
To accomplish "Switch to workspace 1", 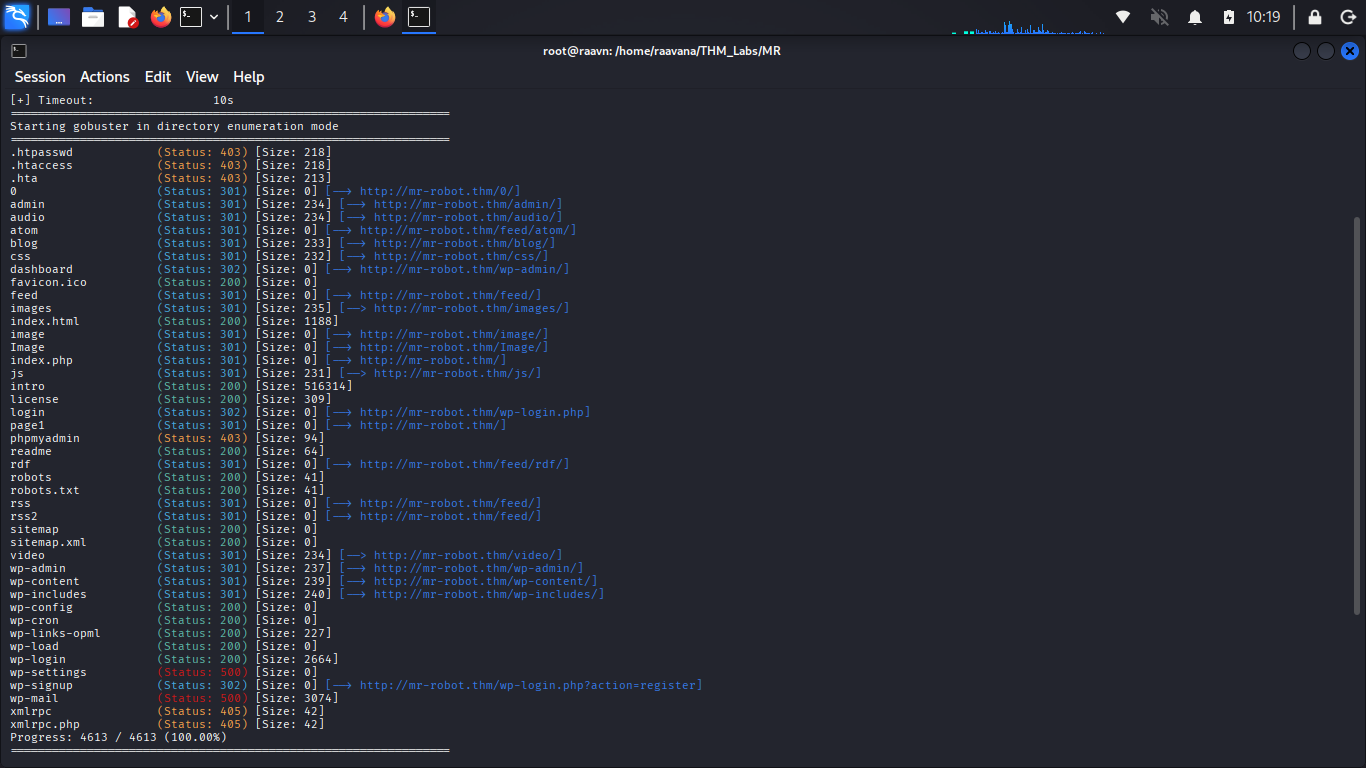I will (248, 17).
